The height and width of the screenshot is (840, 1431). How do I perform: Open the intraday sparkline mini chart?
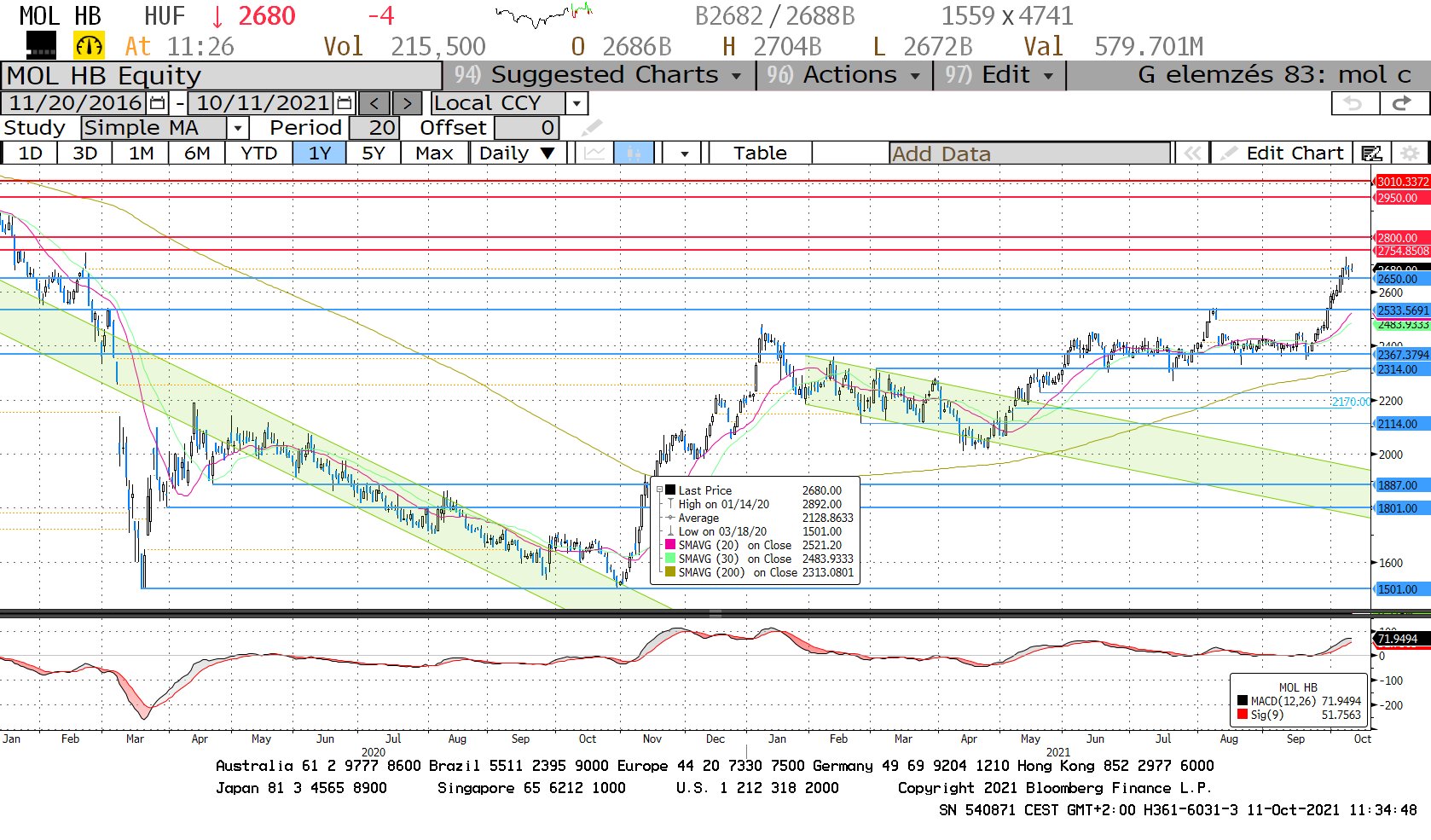(544, 14)
